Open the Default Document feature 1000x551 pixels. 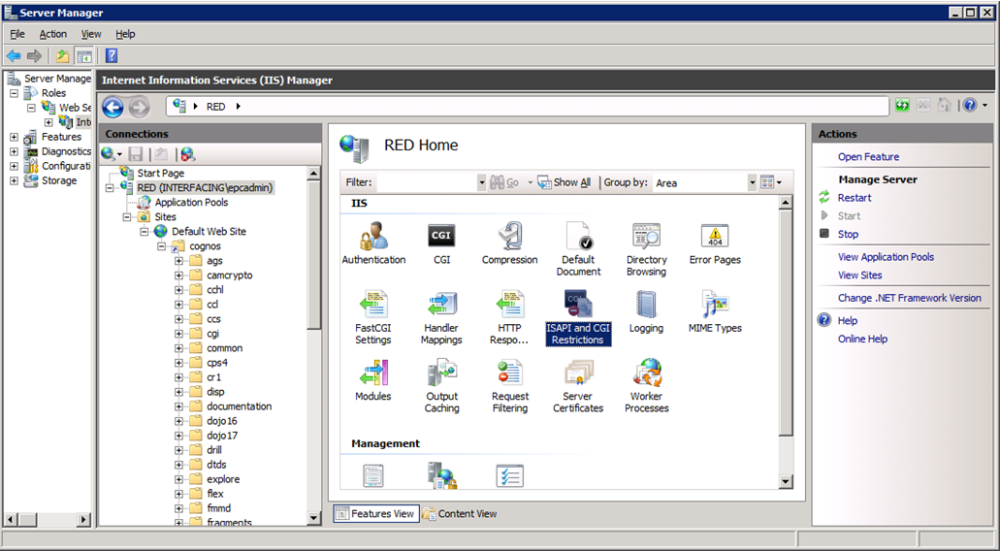[x=578, y=249]
